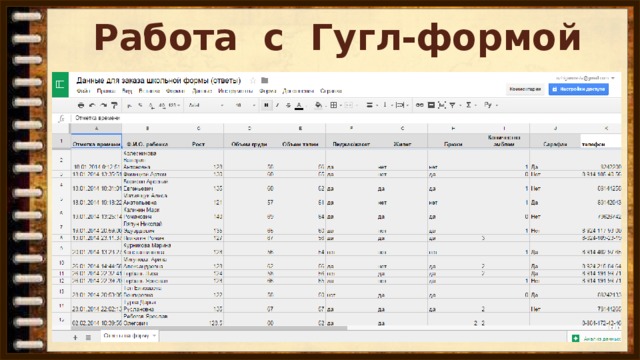Open the Правка menu
Screen dimensions: 640x360
[106, 91]
